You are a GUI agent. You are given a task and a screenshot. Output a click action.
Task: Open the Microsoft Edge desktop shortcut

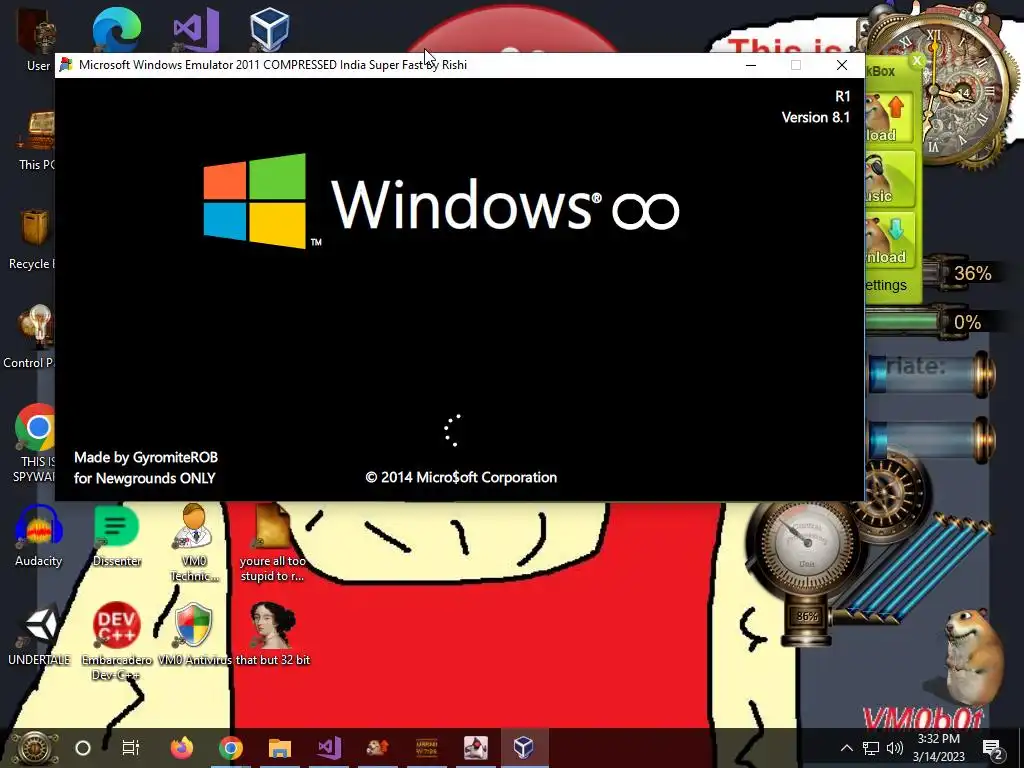point(117,28)
